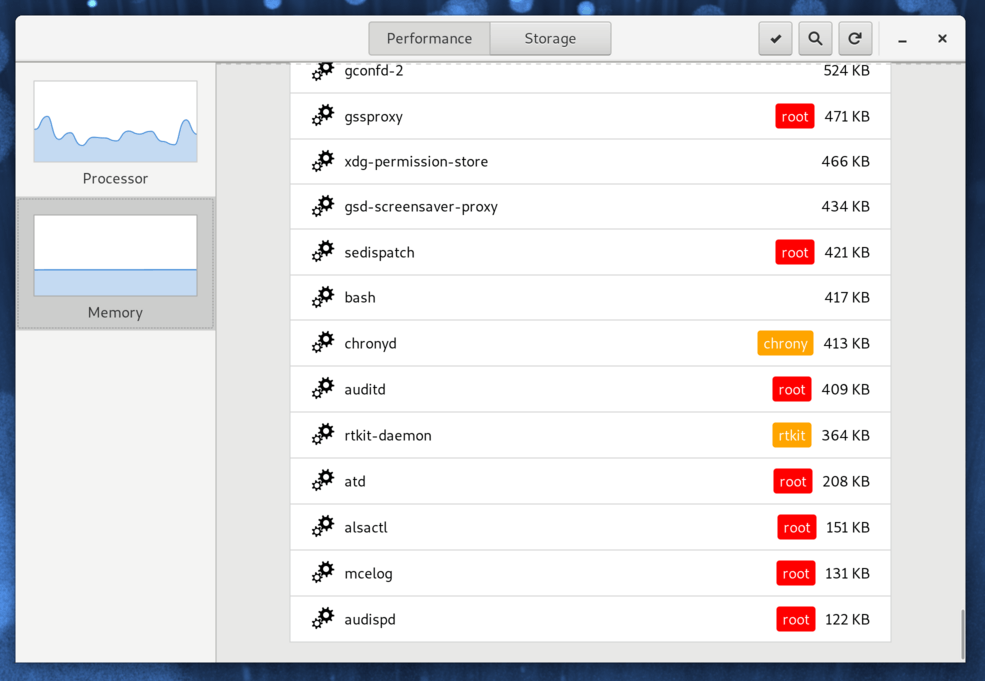Select the auditd process name
Image resolution: width=985 pixels, height=681 pixels.
(365, 389)
